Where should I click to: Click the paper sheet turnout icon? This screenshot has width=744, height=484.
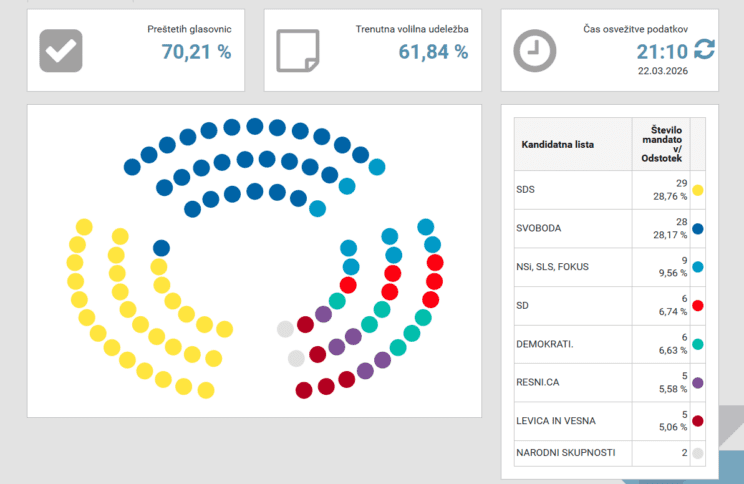[297, 51]
